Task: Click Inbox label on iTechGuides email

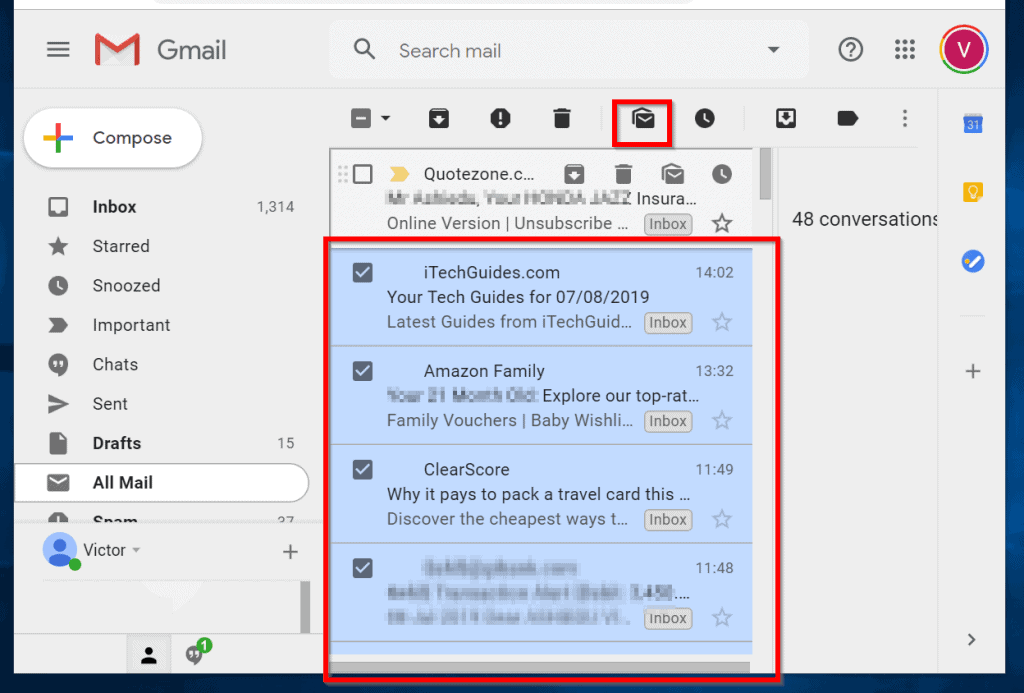Action: click(668, 322)
